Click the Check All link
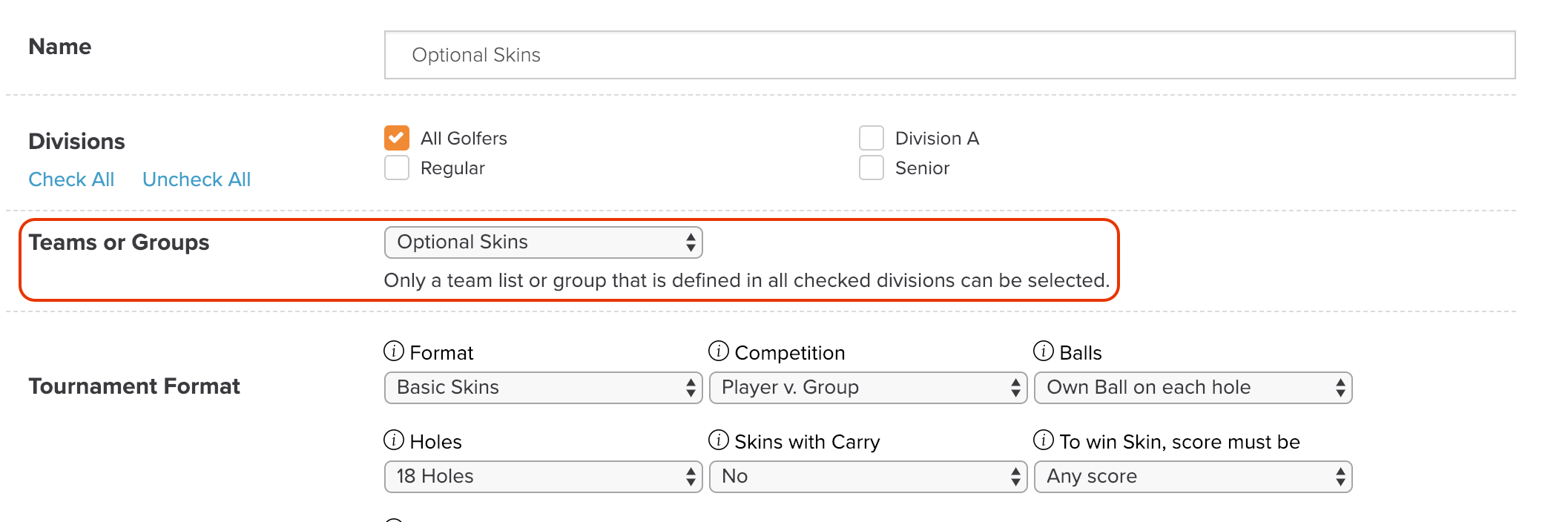Screen dimensions: 1568x522 [71, 179]
